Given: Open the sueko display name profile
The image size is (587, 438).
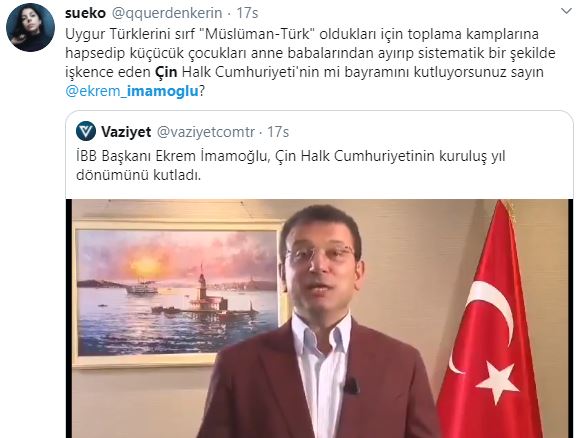Looking at the screenshot, I should [x=85, y=13].
